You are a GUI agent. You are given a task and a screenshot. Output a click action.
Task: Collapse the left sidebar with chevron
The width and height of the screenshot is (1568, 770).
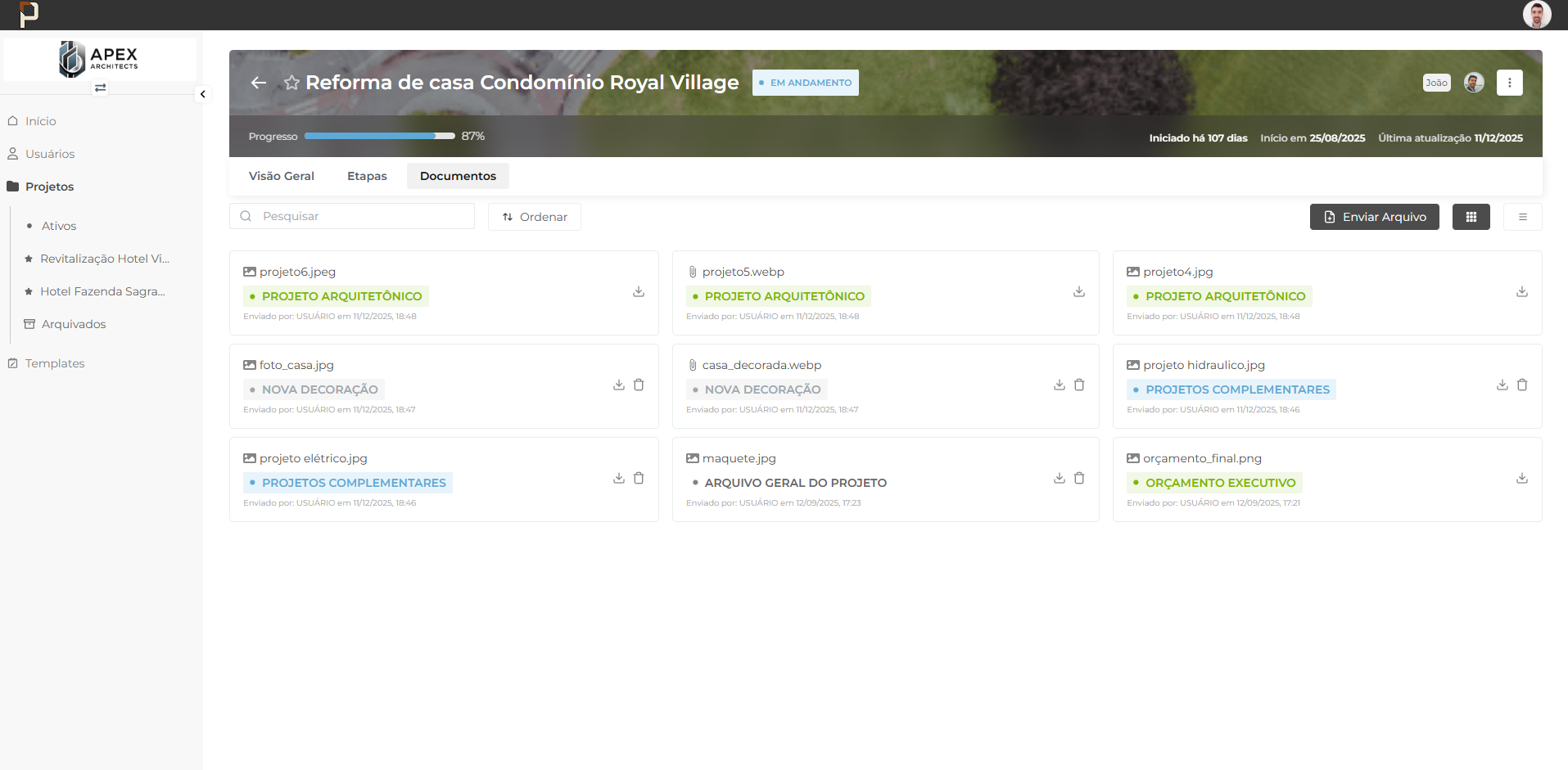pos(202,94)
